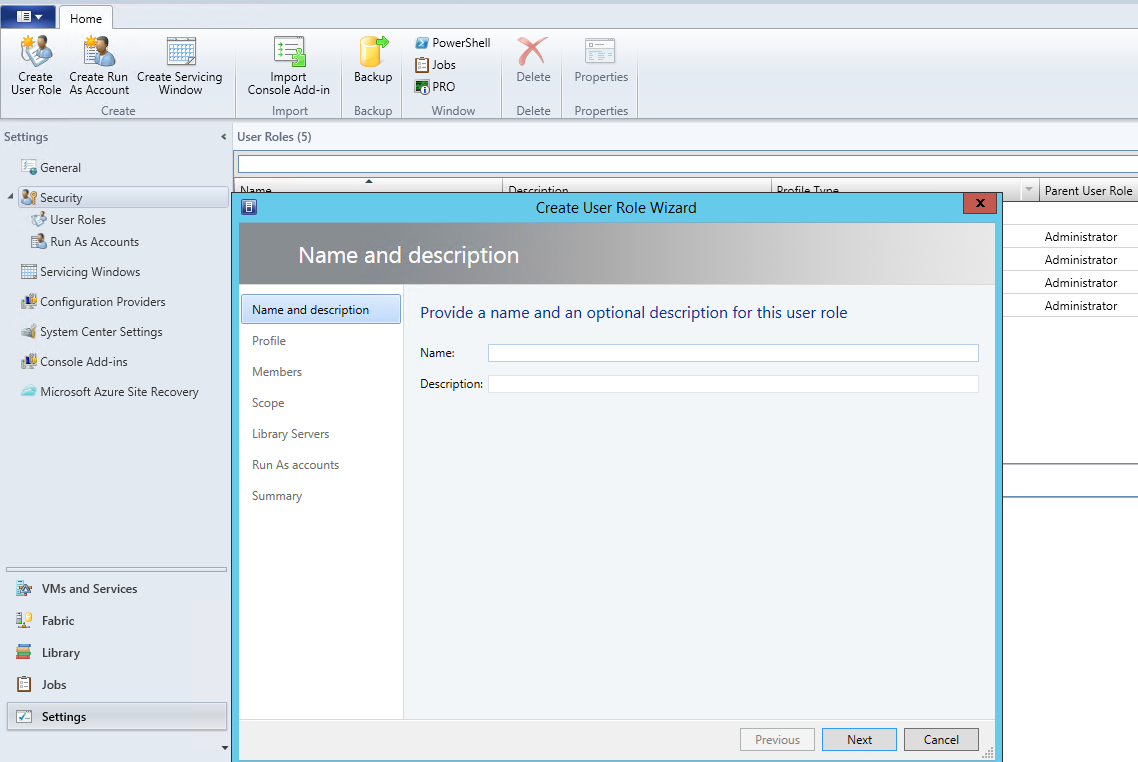Image resolution: width=1138 pixels, height=762 pixels.
Task: Go to Profile wizard step
Action: [x=269, y=340]
